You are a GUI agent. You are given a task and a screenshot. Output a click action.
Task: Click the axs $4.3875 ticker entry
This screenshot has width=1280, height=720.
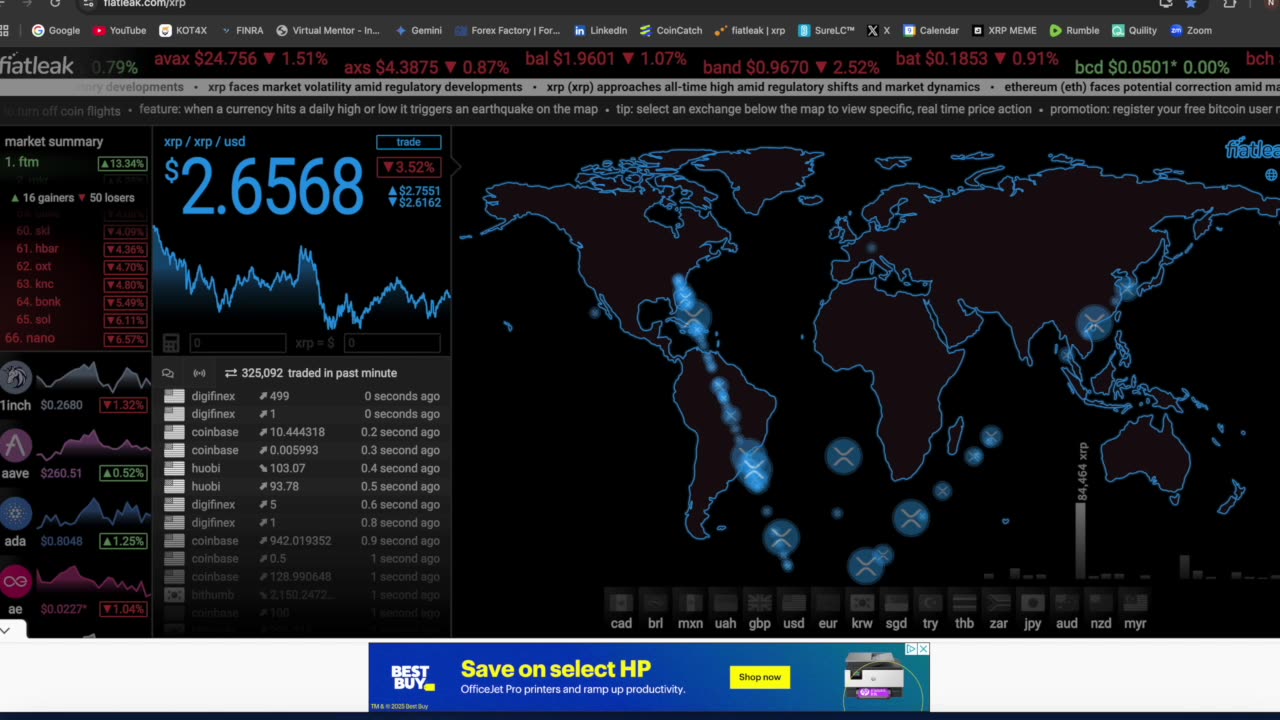(427, 67)
